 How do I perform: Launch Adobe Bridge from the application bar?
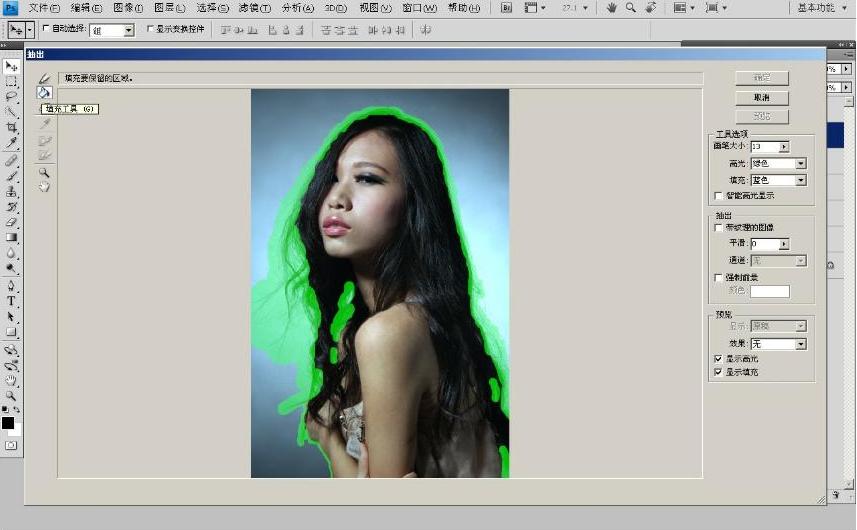pyautogui.click(x=507, y=8)
